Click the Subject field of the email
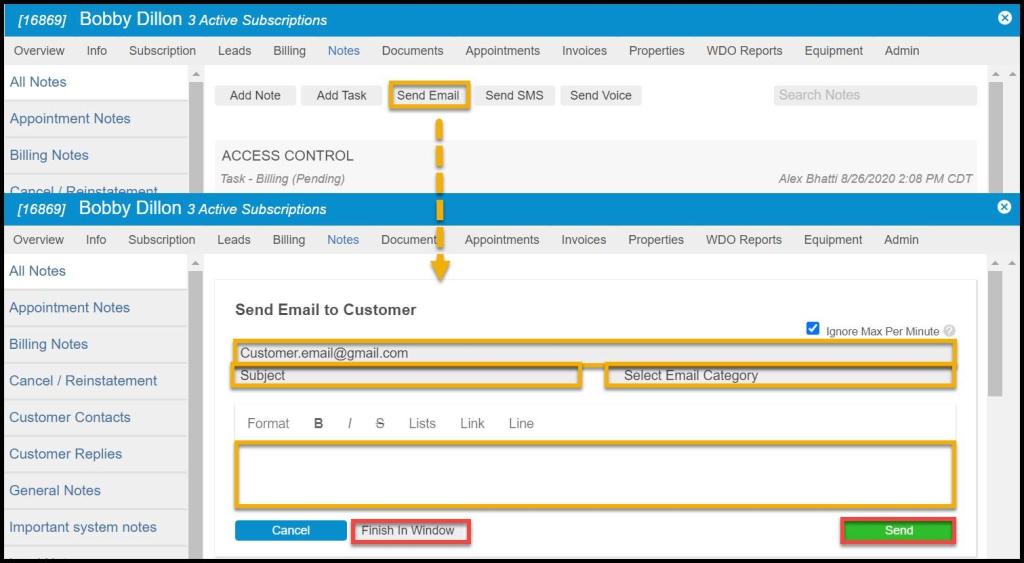1024x563 pixels. 406,376
